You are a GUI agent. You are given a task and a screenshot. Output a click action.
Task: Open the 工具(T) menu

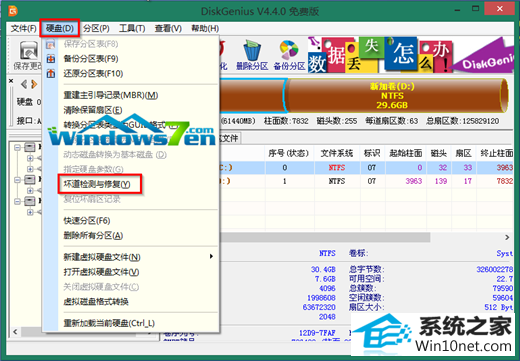(x=132, y=28)
